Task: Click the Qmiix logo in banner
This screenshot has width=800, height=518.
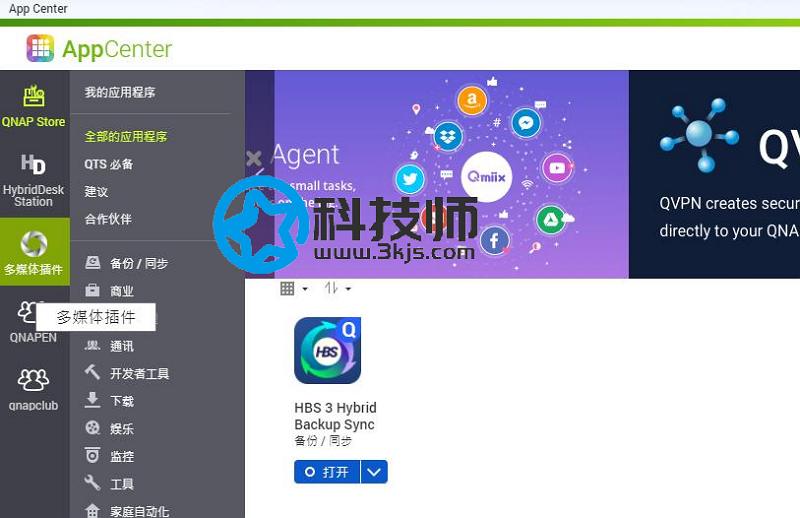Action: click(487, 177)
